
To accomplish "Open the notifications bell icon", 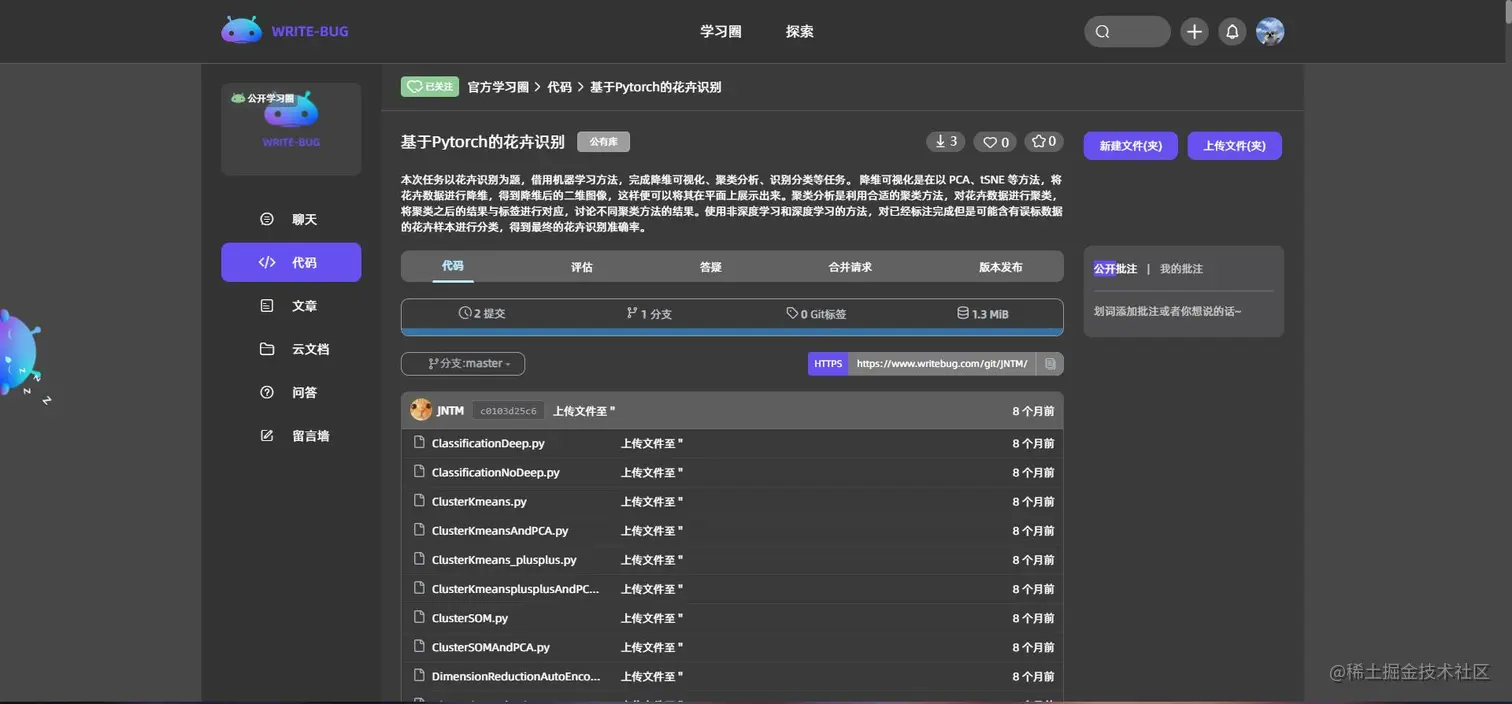I will (1232, 32).
